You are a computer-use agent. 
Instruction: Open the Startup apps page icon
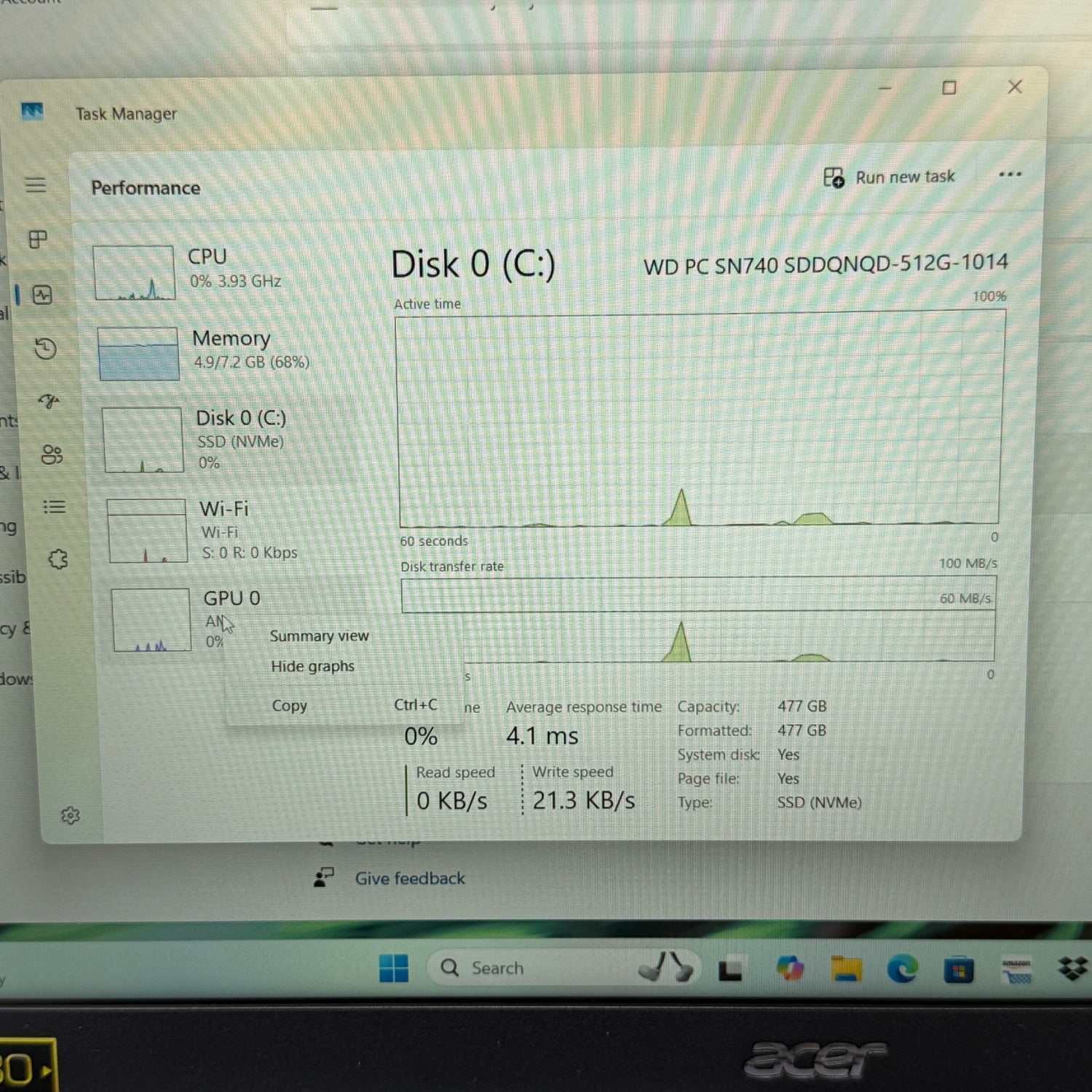point(49,401)
